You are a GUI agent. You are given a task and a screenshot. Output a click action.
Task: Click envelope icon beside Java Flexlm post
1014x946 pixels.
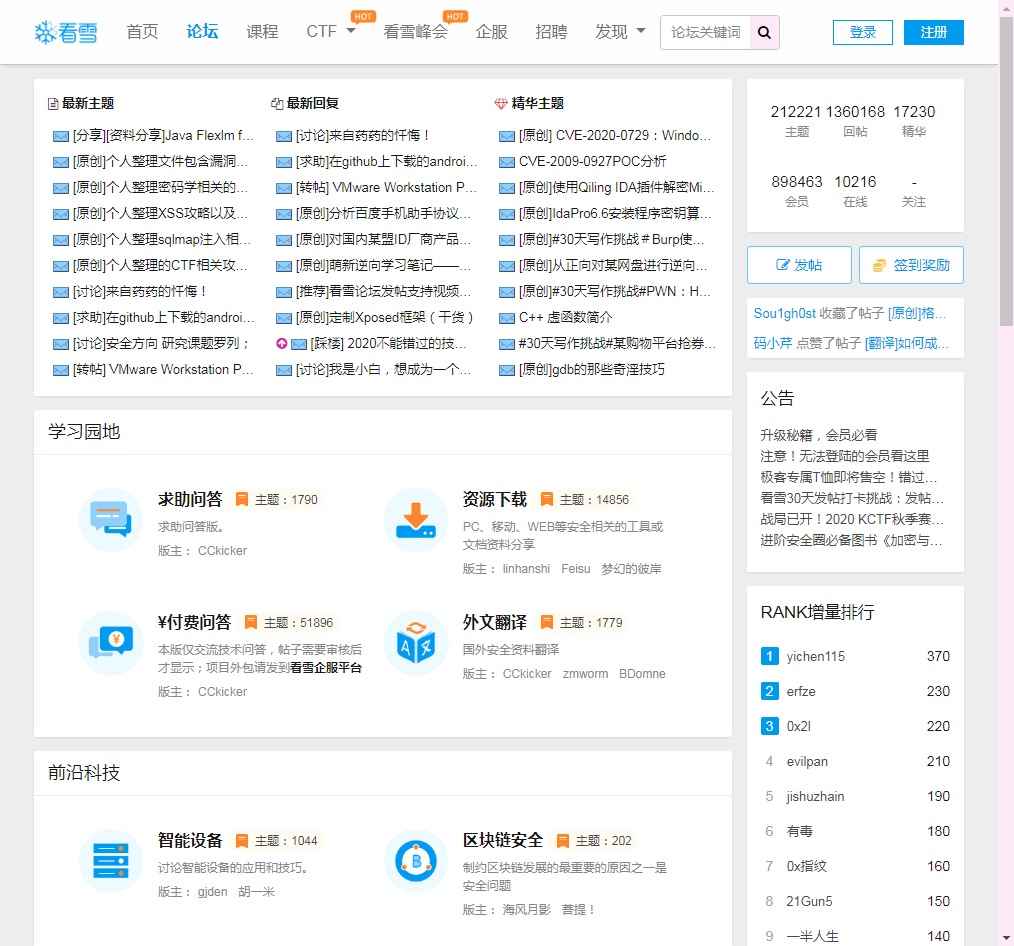[61, 136]
